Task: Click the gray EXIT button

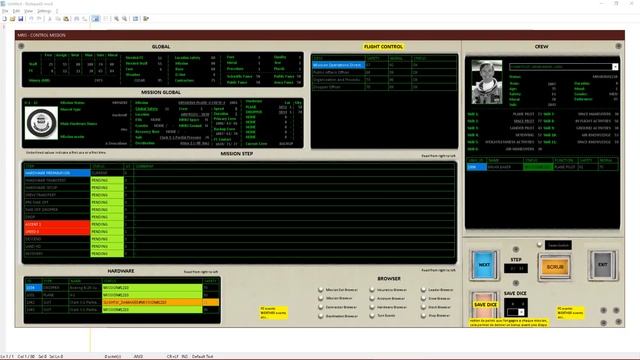Action: point(602,265)
